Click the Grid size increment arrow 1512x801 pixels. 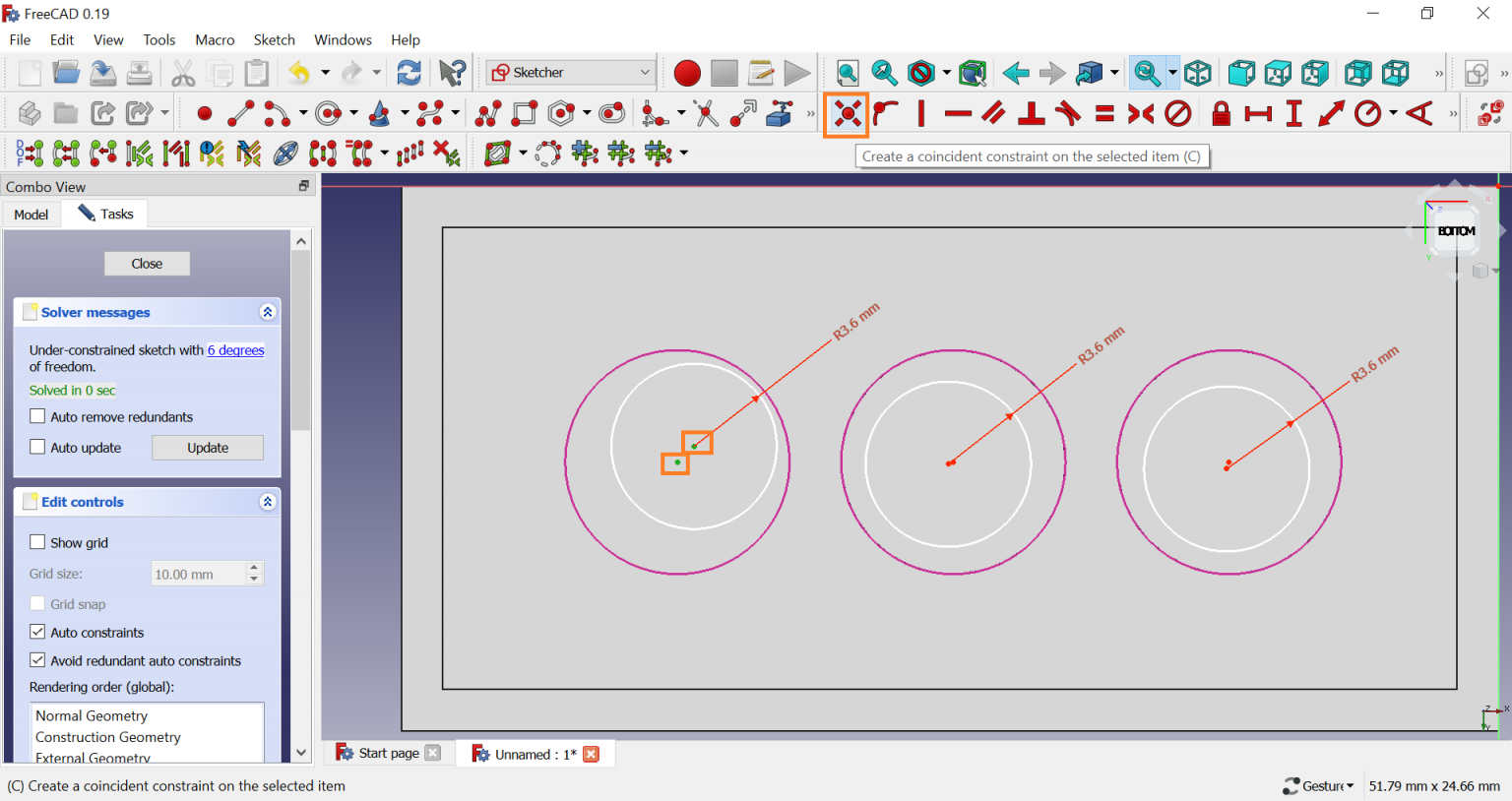pyautogui.click(x=254, y=568)
